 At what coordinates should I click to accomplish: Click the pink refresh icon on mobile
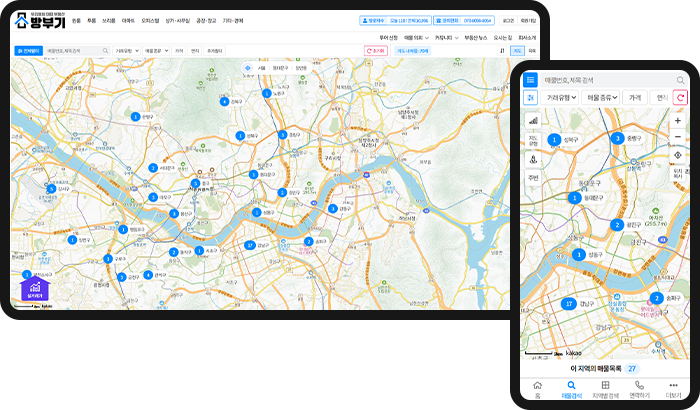point(680,98)
